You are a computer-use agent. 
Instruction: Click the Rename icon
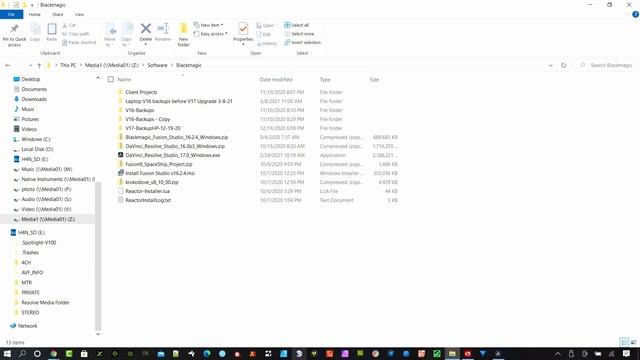[x=163, y=29]
